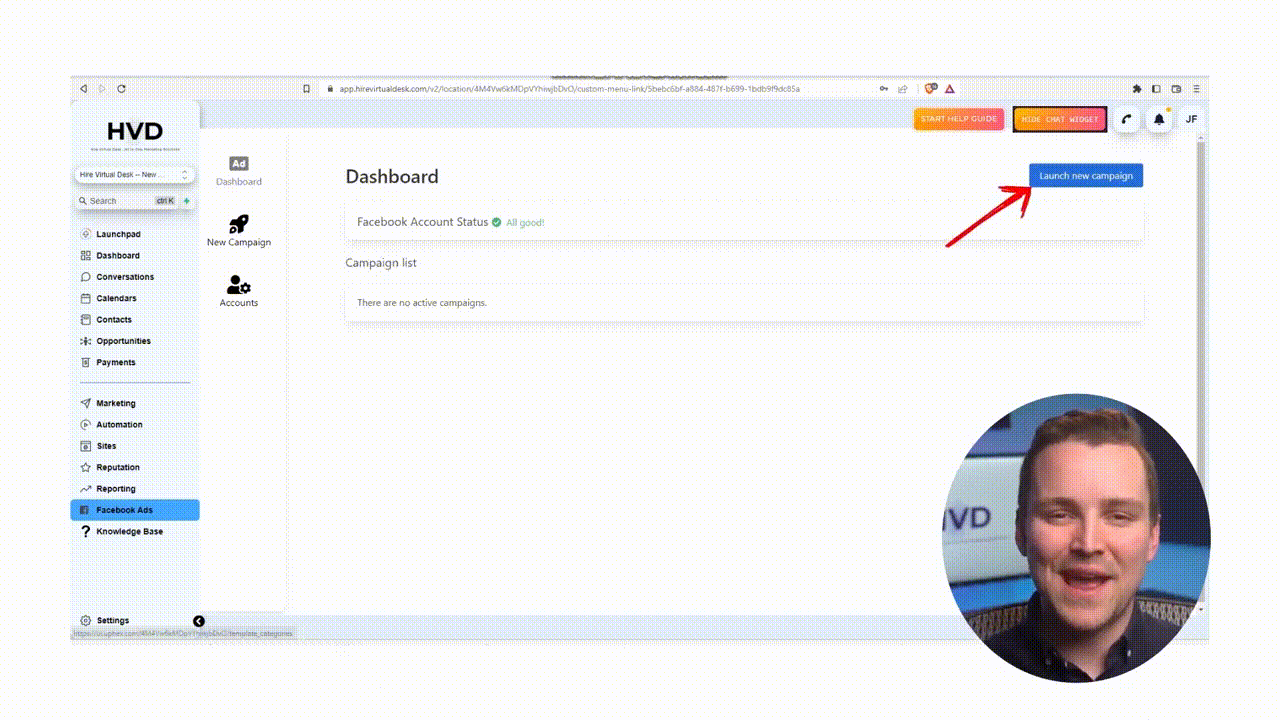Select Facebook Ads in the sidebar

pos(135,510)
